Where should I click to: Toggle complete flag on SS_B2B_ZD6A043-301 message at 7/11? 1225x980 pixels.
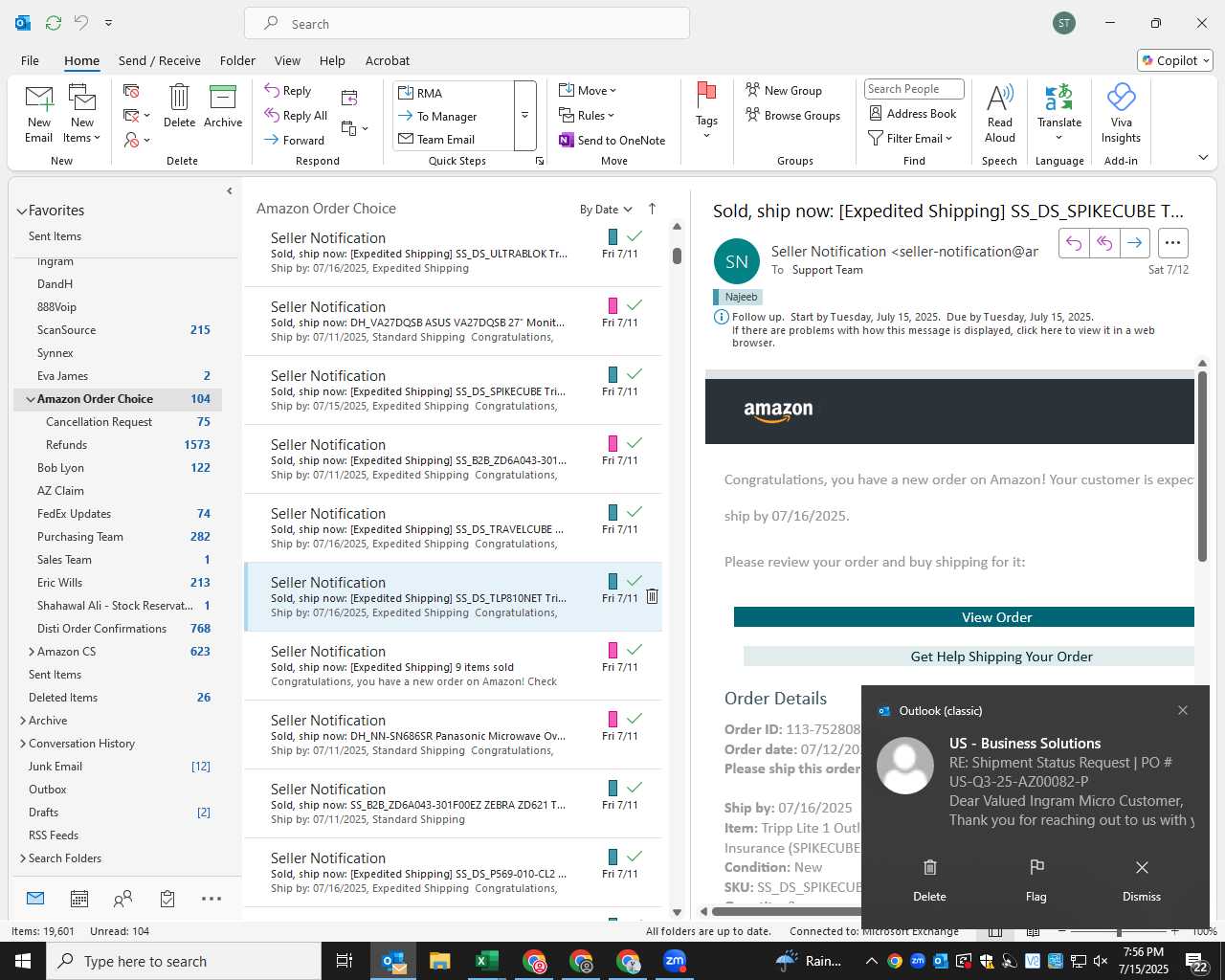tap(635, 442)
